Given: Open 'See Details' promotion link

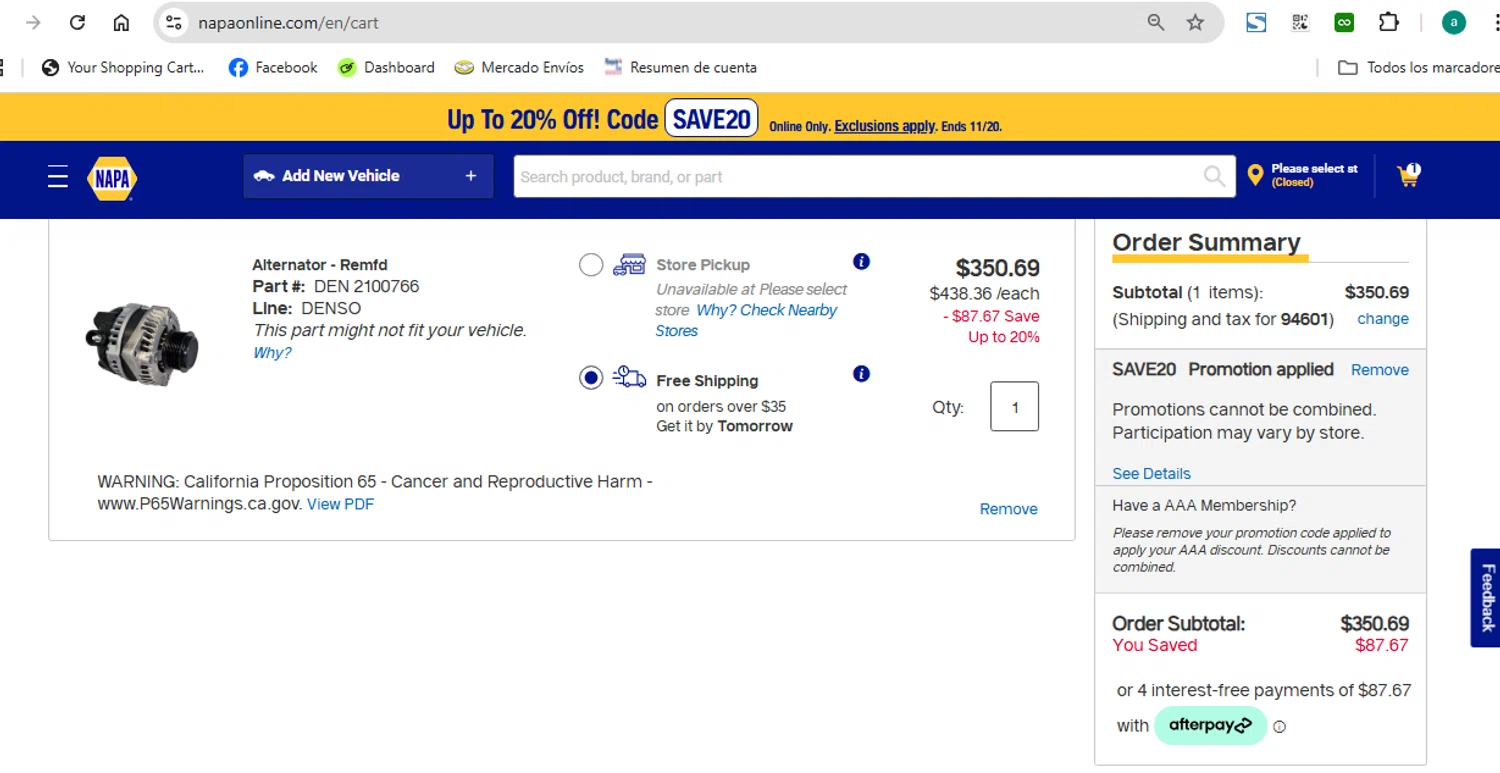Looking at the screenshot, I should click(1151, 474).
